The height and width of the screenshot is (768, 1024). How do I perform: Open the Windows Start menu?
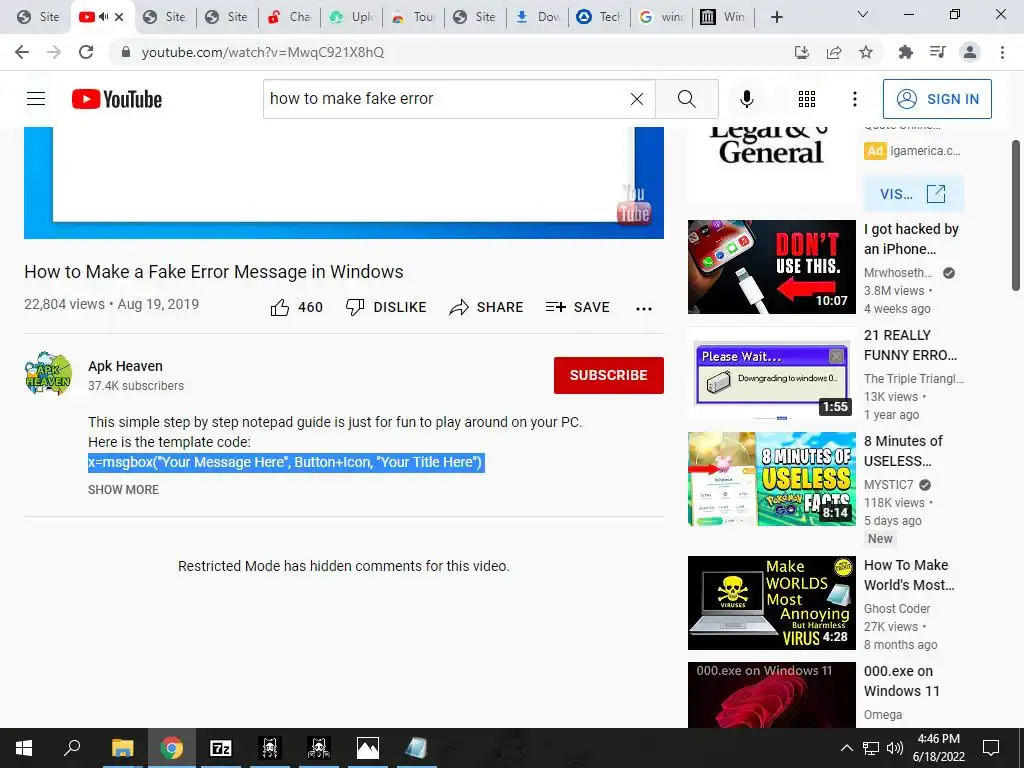click(24, 748)
